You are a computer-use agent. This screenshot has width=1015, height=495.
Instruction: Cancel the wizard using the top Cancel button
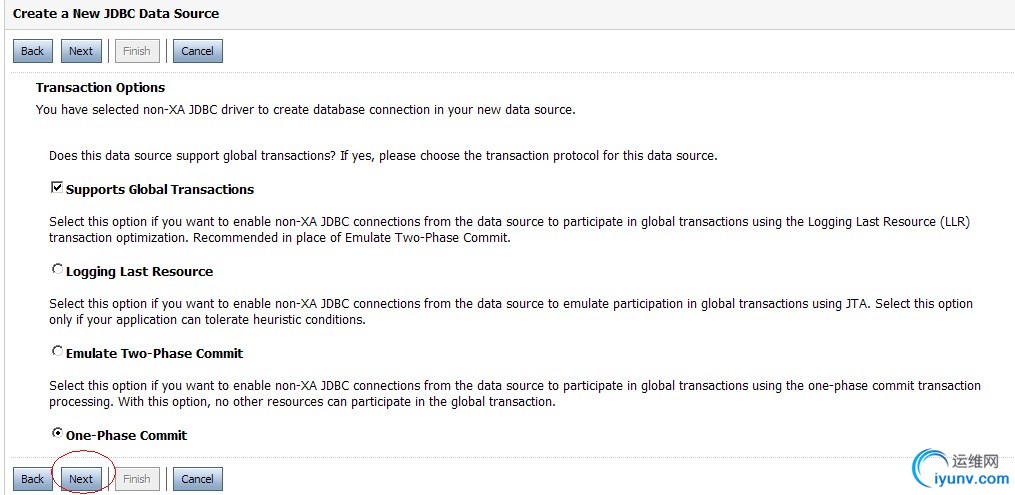coord(197,51)
